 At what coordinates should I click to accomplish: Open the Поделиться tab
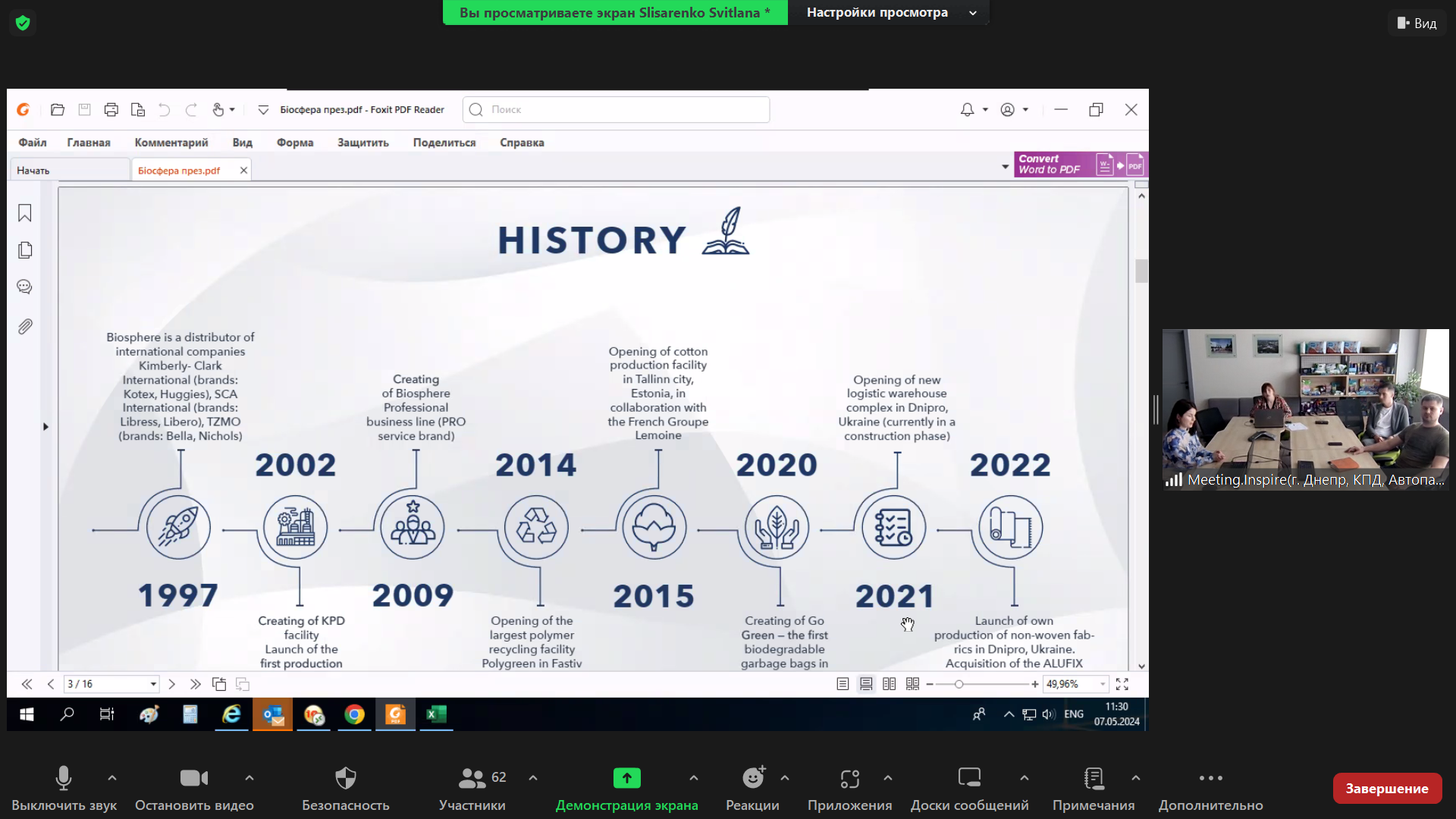click(x=444, y=143)
